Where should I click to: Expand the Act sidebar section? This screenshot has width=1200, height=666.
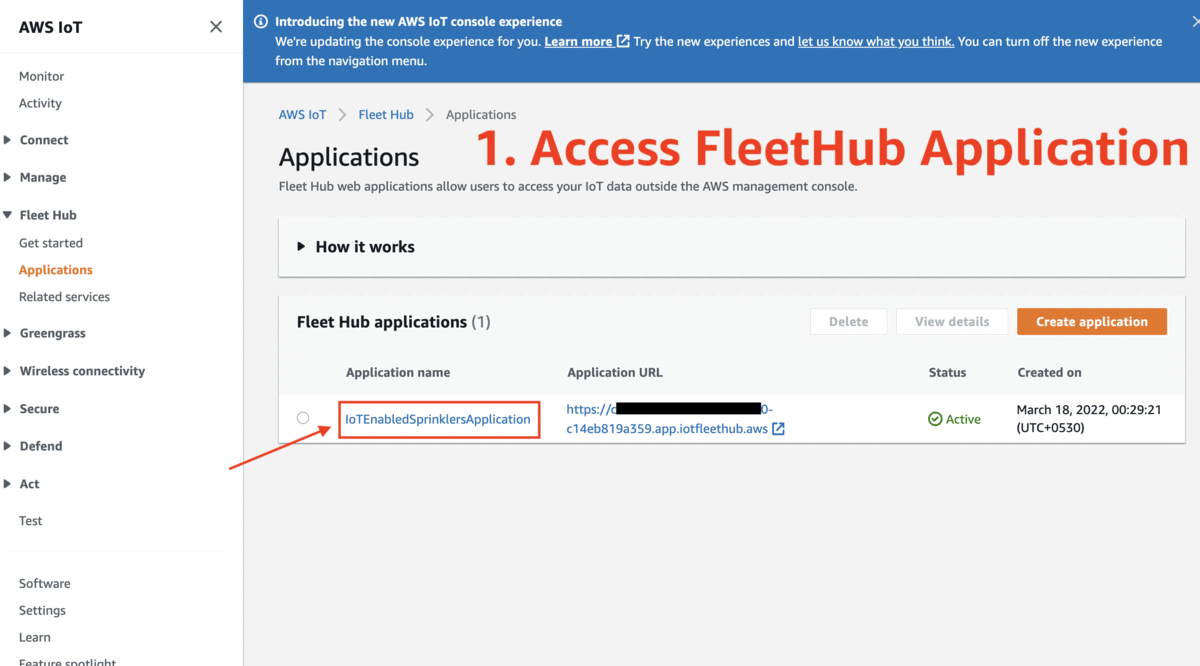click(8, 484)
